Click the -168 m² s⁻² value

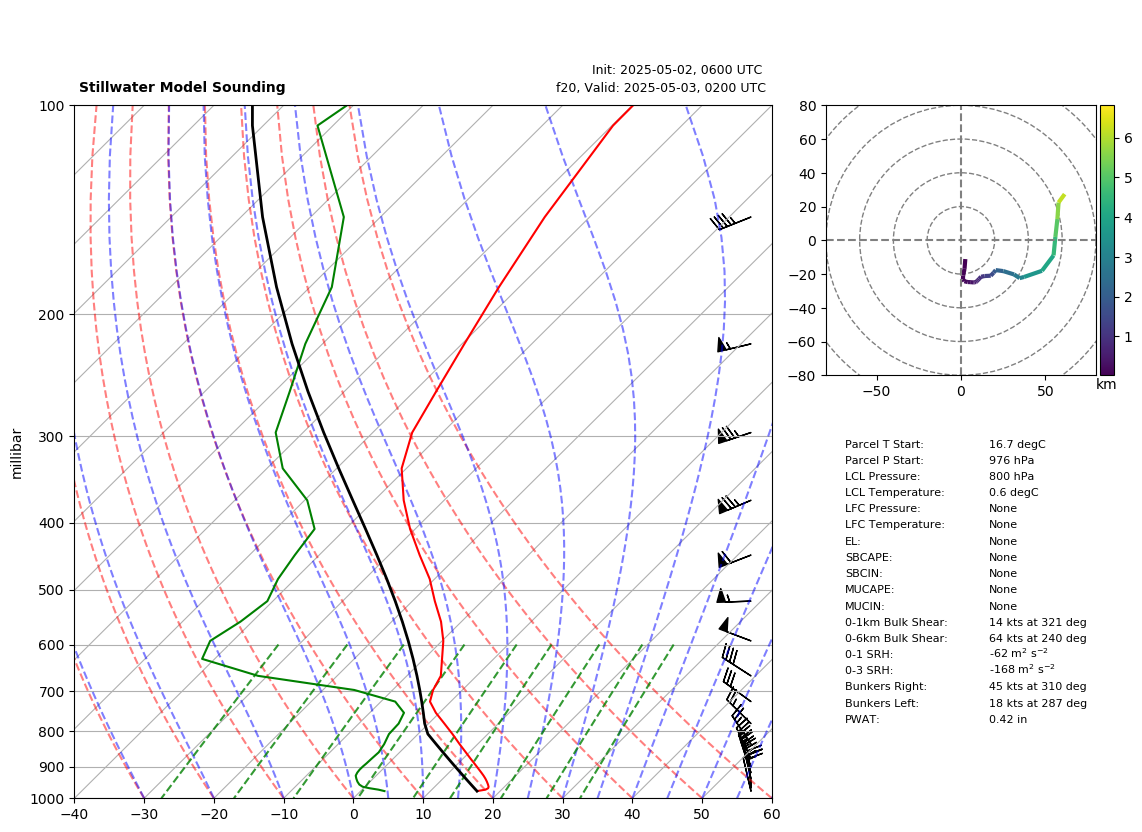[1021, 670]
